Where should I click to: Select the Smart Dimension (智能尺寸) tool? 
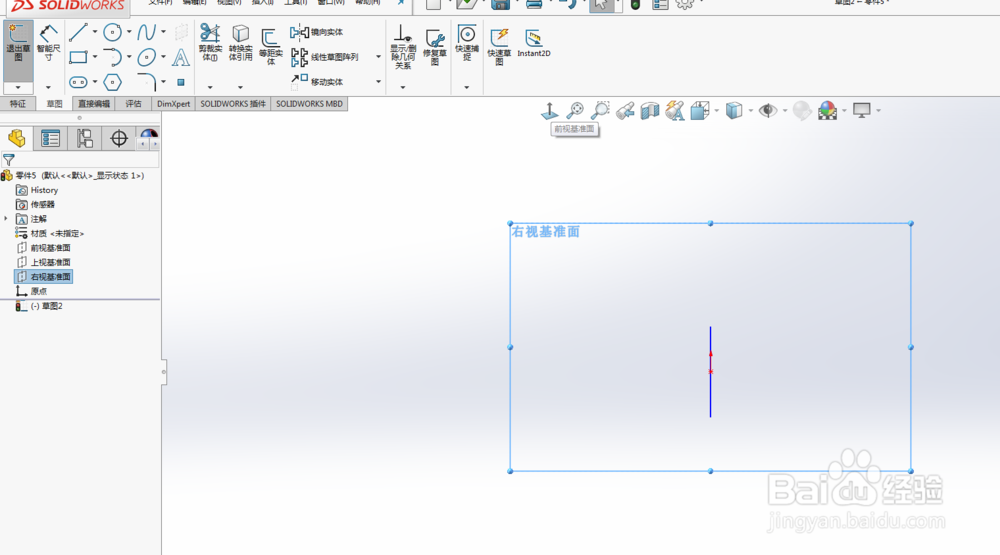click(x=48, y=43)
